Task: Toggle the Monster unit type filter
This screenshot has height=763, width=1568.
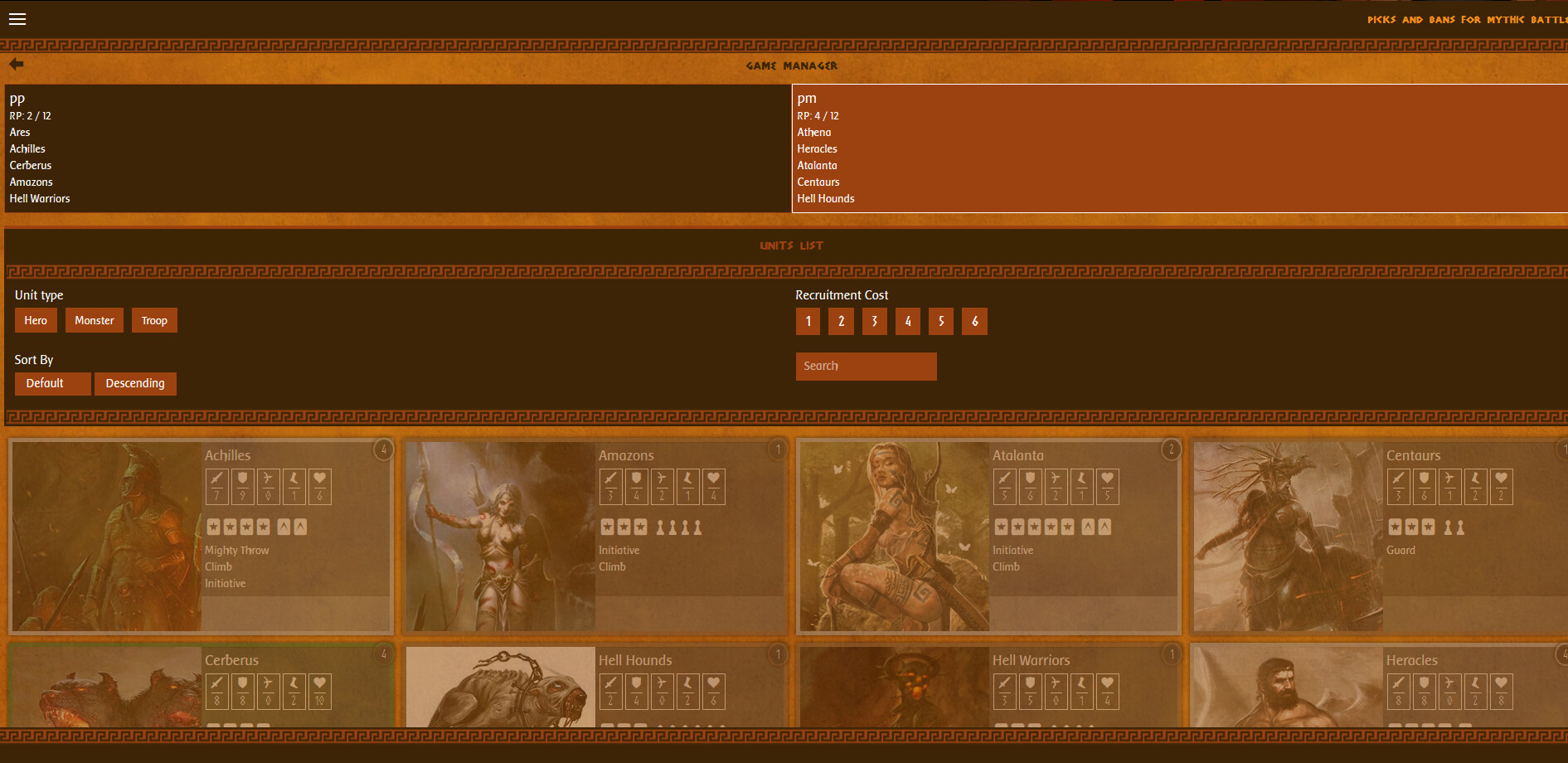Action: (x=95, y=320)
